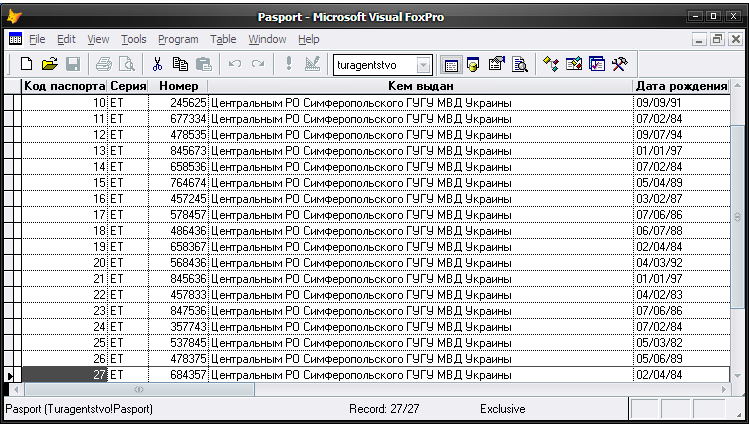Screen dimensions: 749x424
Task: Click the FoxPro fox icon in title bar
Action: point(15,17)
